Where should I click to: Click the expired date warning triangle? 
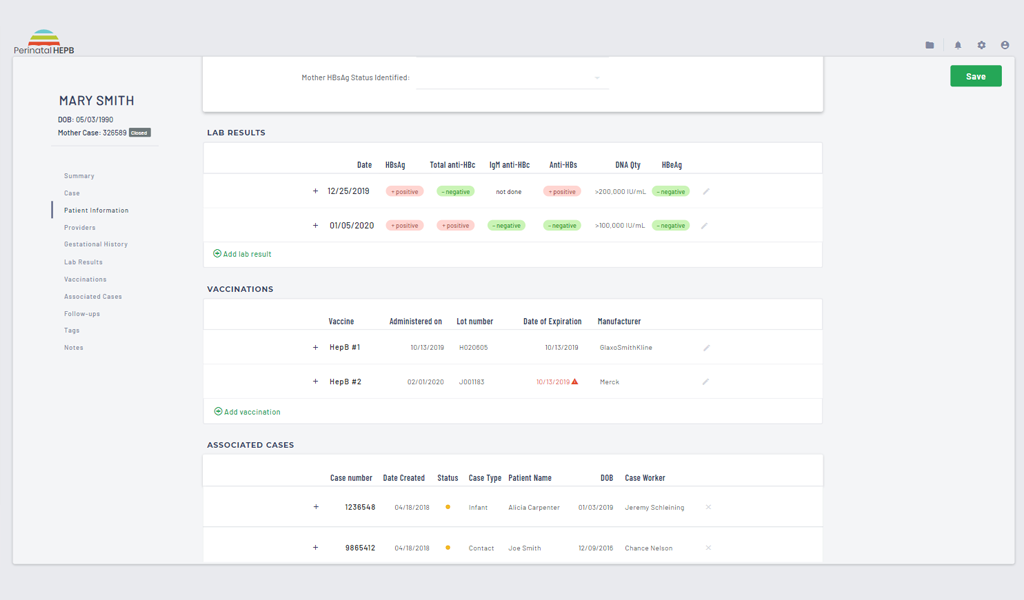[575, 382]
